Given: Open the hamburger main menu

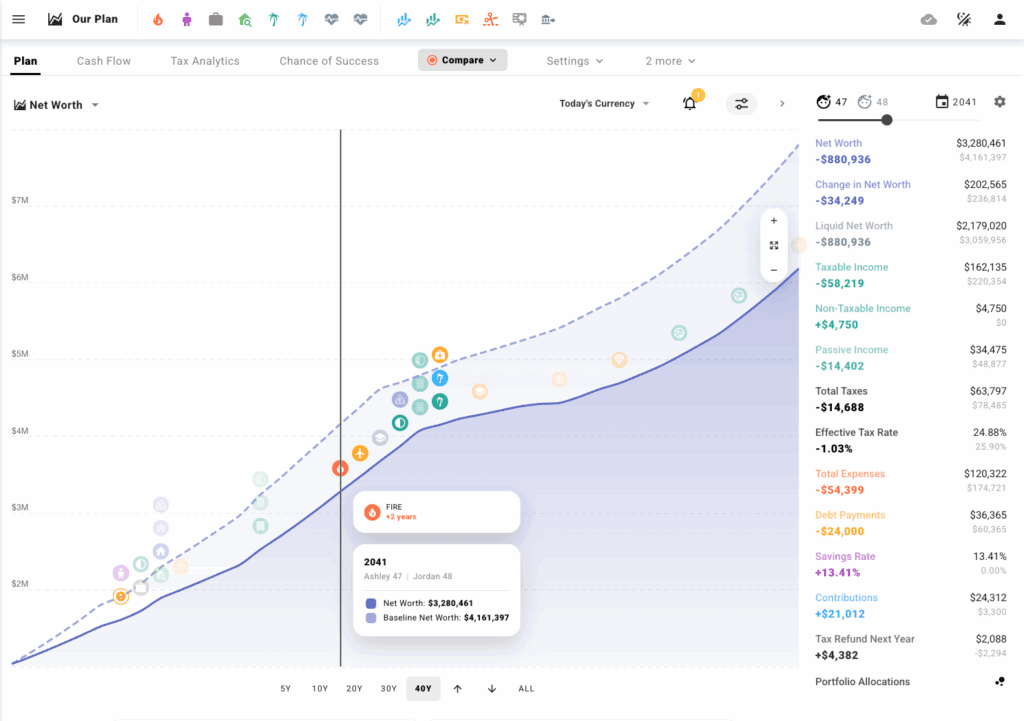Looking at the screenshot, I should pos(19,19).
